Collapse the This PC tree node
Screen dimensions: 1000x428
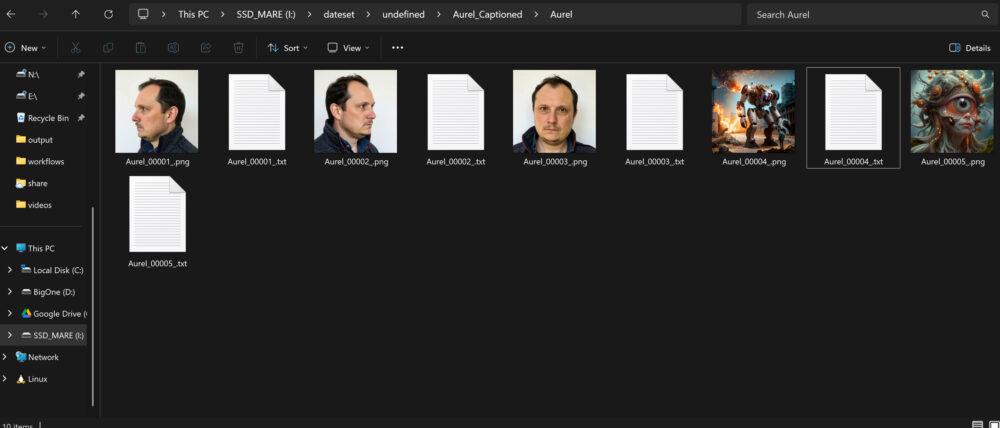click(6, 248)
